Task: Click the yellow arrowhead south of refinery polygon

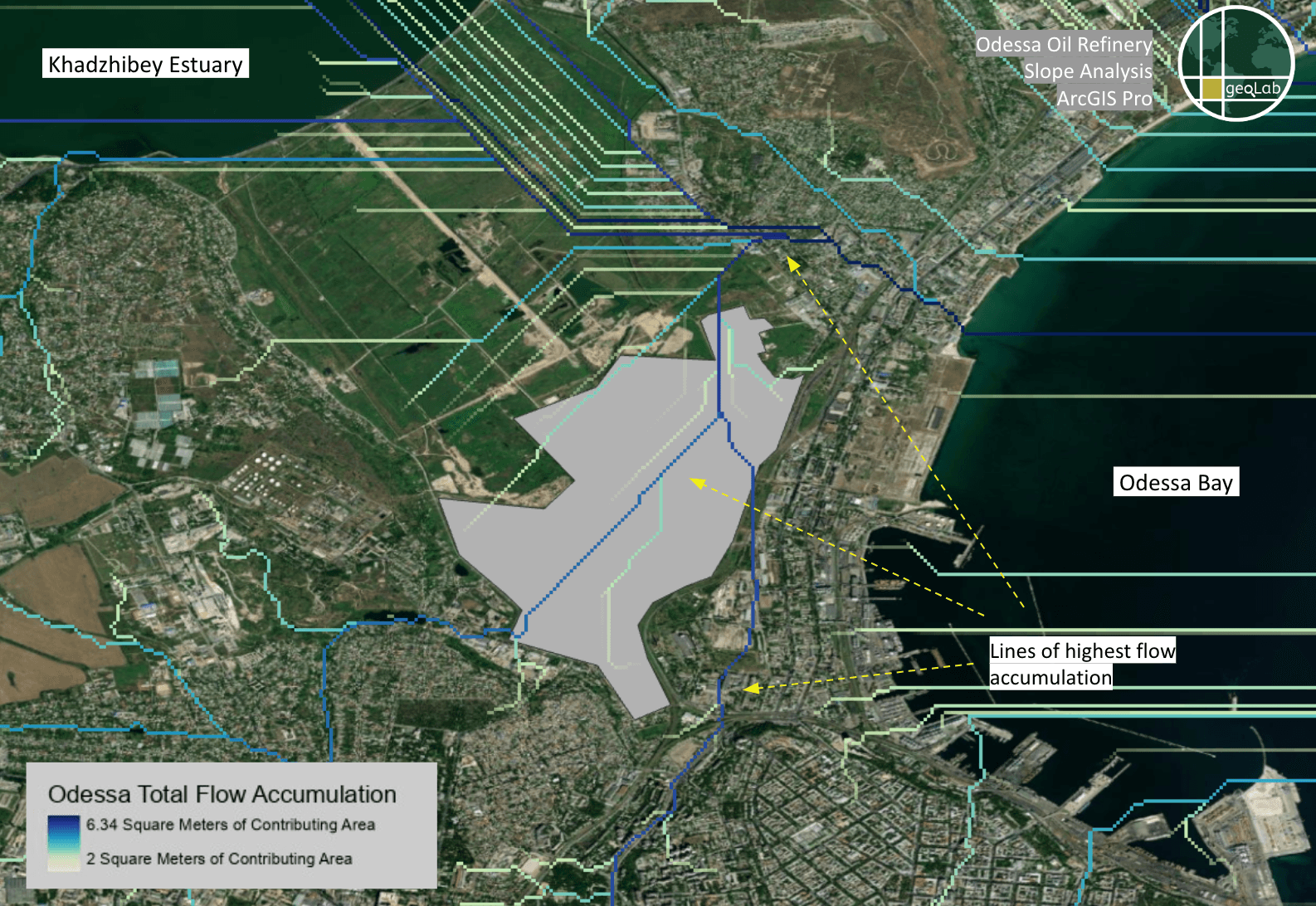Action: (751, 688)
